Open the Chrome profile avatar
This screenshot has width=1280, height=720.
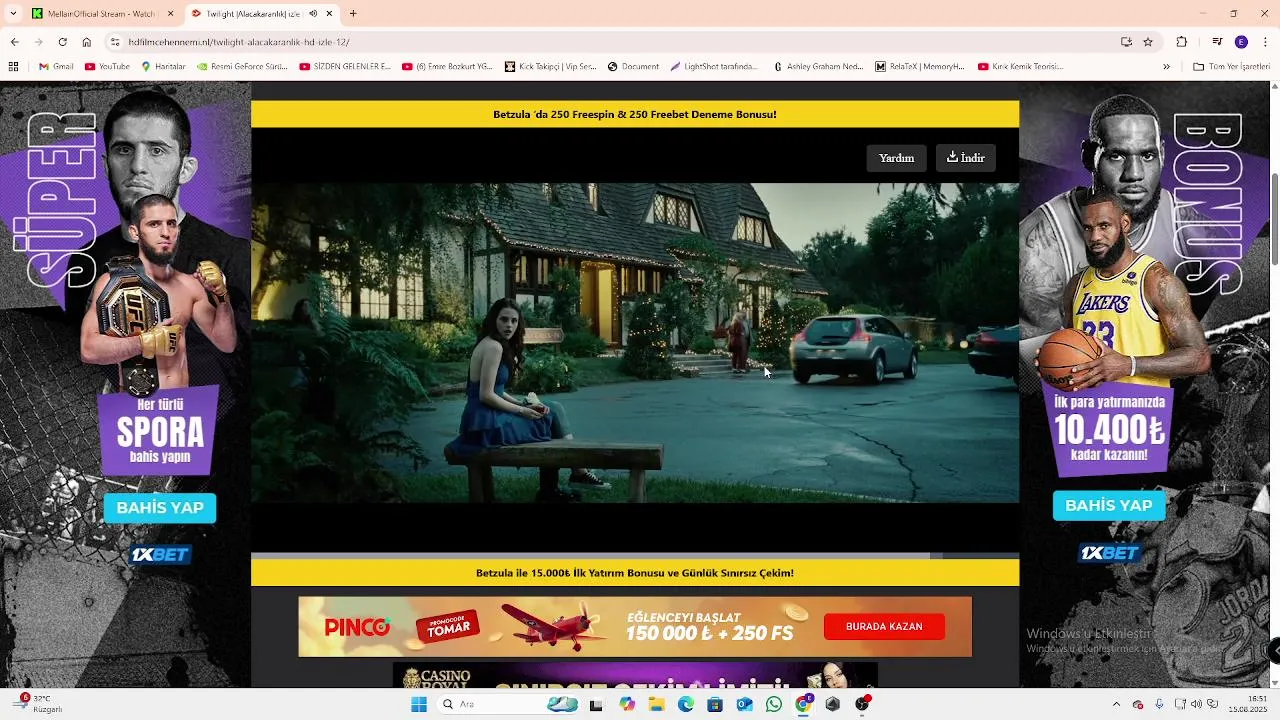tap(1241, 42)
